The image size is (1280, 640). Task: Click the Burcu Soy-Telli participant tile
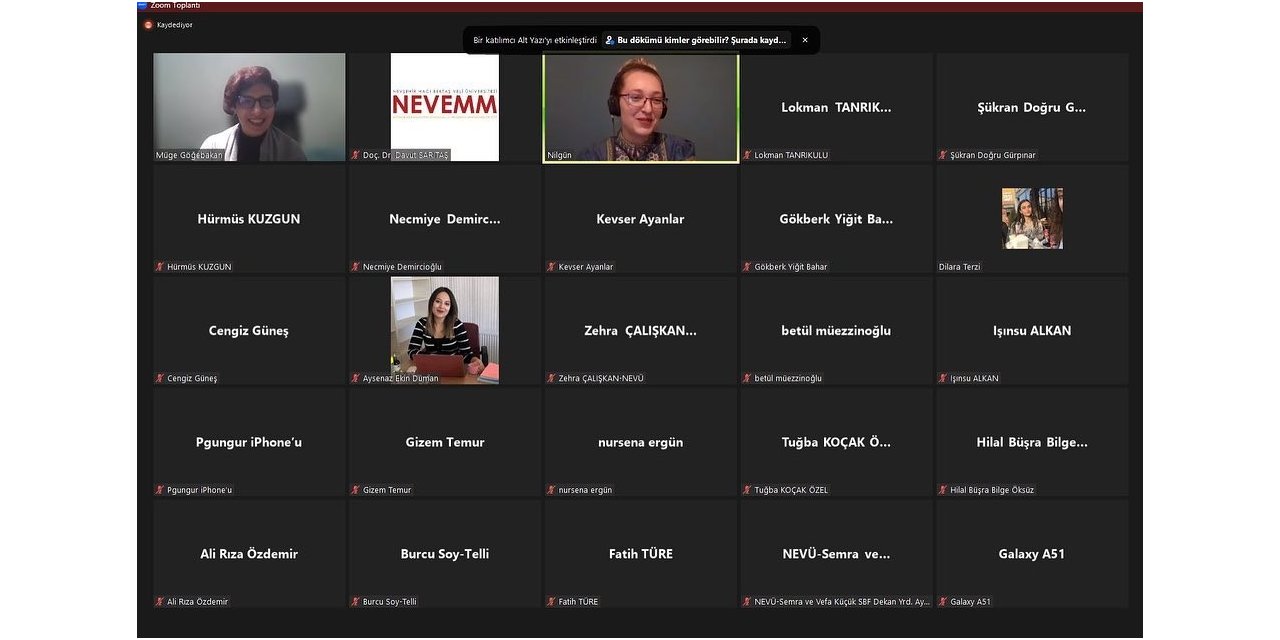(x=444, y=553)
